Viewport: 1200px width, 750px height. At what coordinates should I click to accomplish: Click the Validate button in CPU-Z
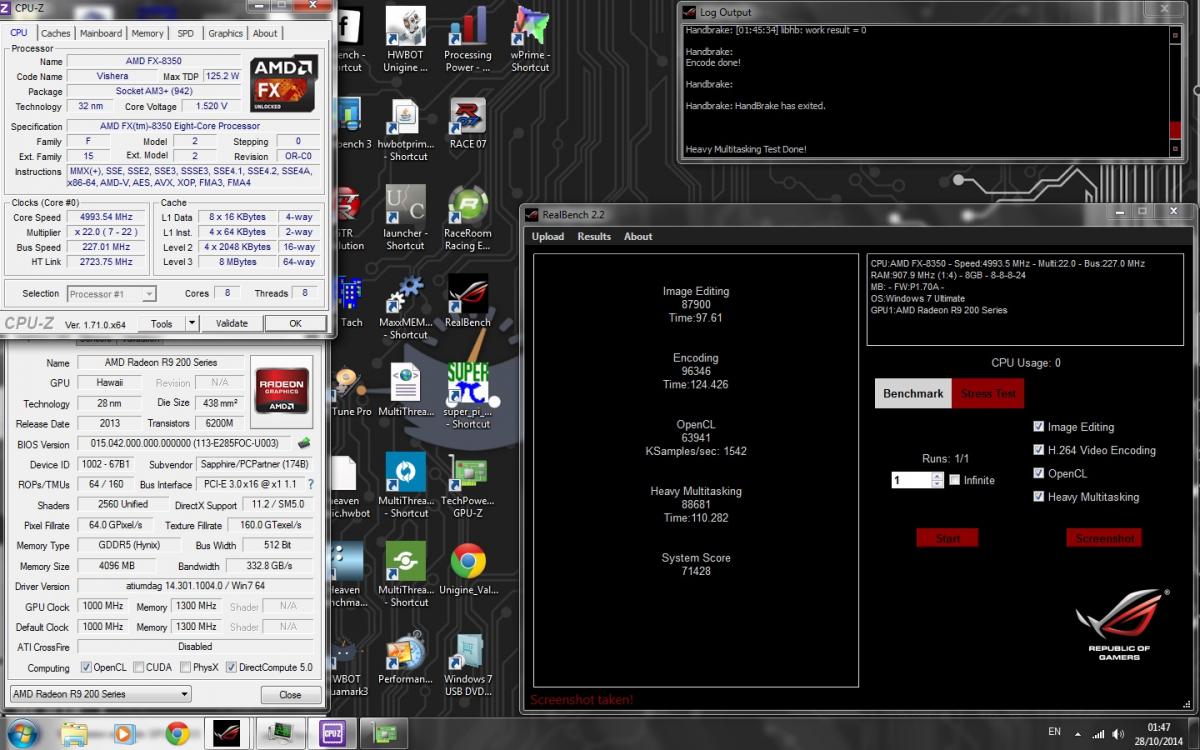[231, 324]
